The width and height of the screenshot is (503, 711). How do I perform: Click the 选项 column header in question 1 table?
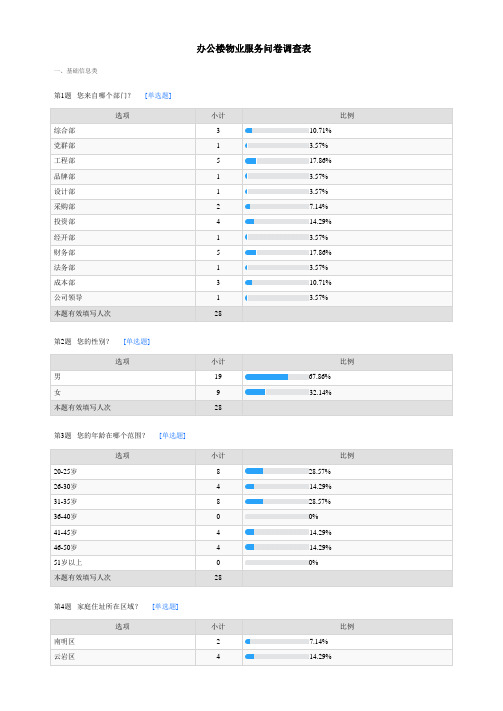122,116
